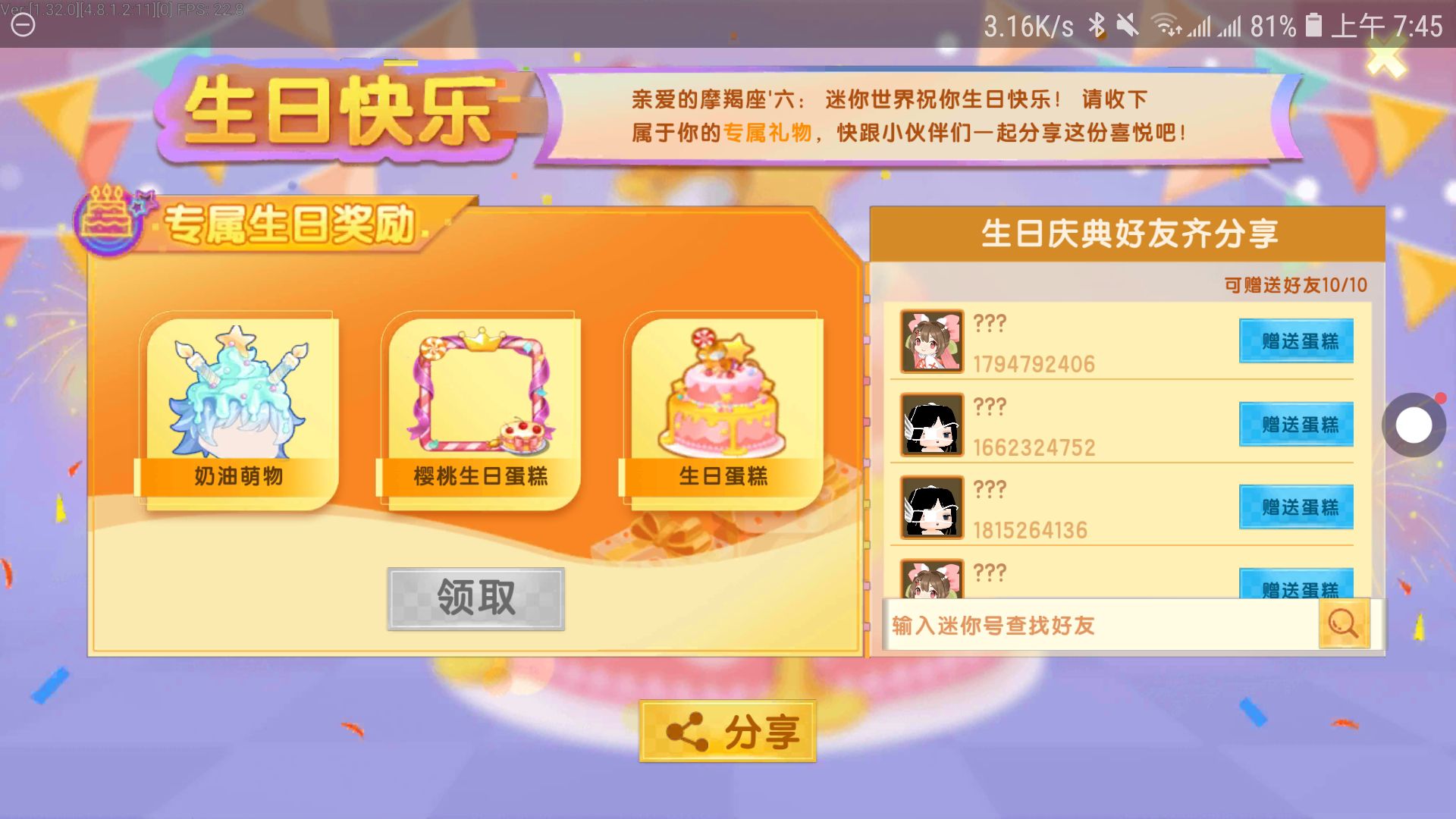The width and height of the screenshot is (1456, 819).
Task: Open avatar of friend 1815264136
Action: tap(932, 507)
